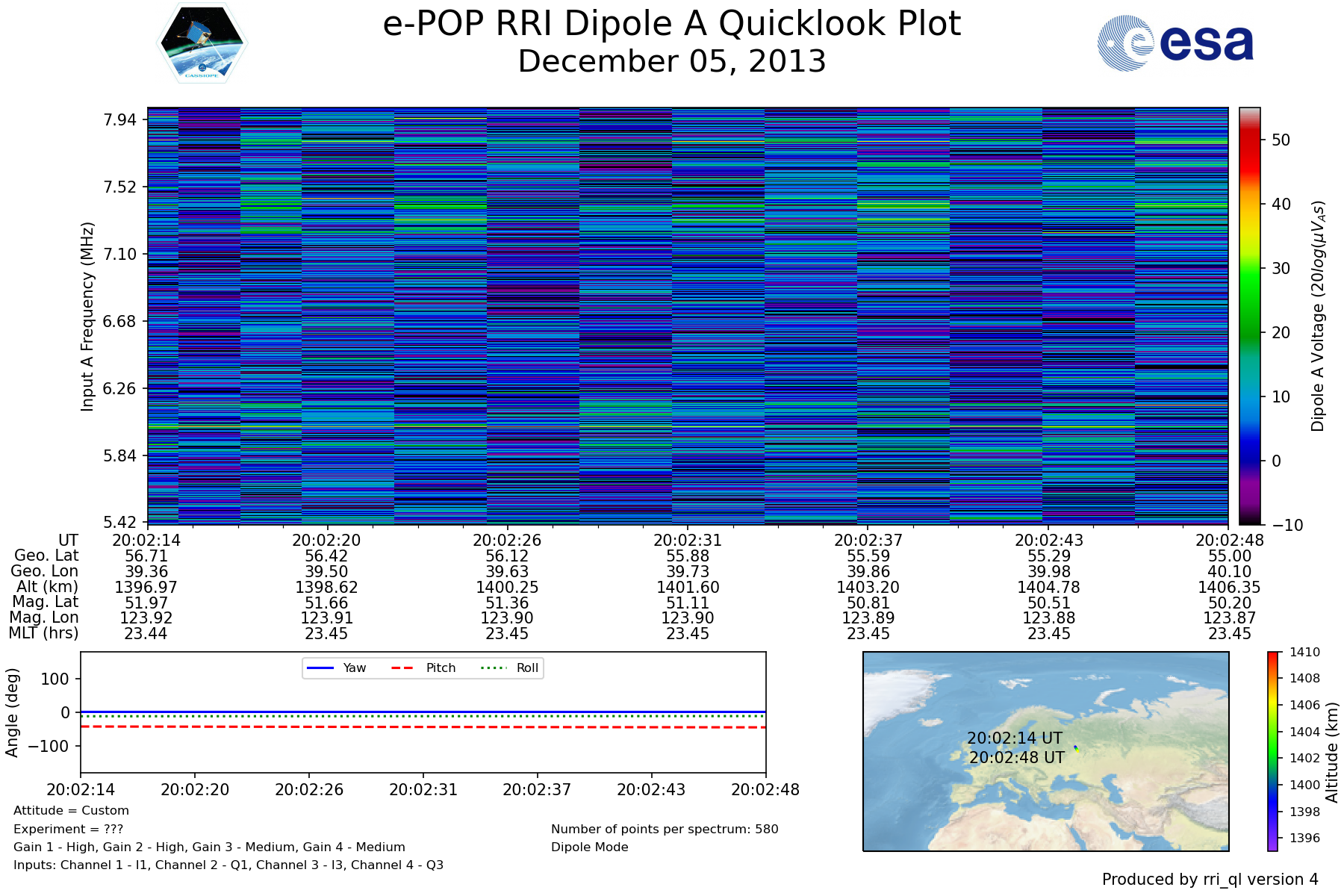Click the Dipole A Voltage colorbar
This screenshot has width=1344, height=896.
pos(1249,316)
